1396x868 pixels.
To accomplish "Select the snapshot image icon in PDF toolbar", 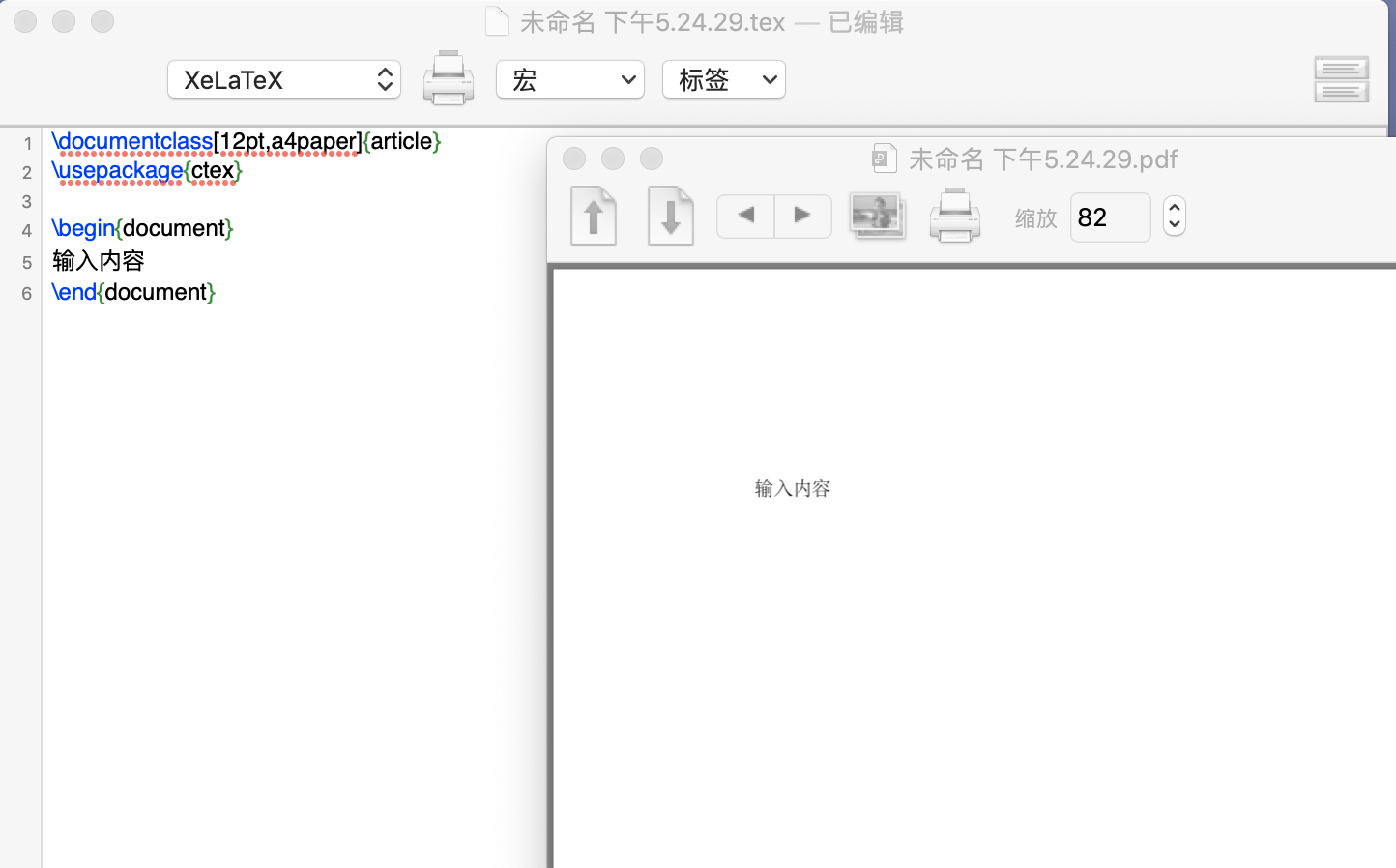I will pos(877,216).
